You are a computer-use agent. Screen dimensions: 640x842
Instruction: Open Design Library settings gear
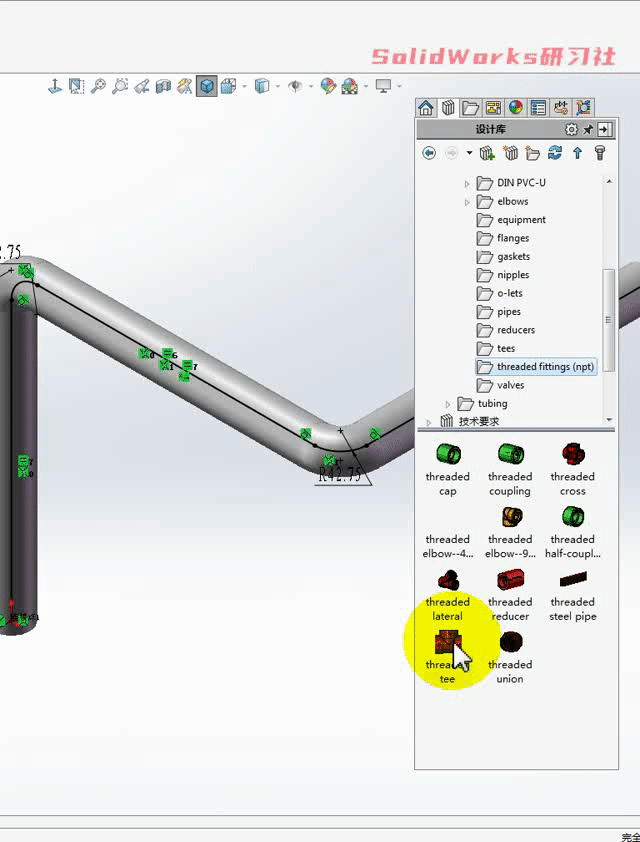pos(571,129)
